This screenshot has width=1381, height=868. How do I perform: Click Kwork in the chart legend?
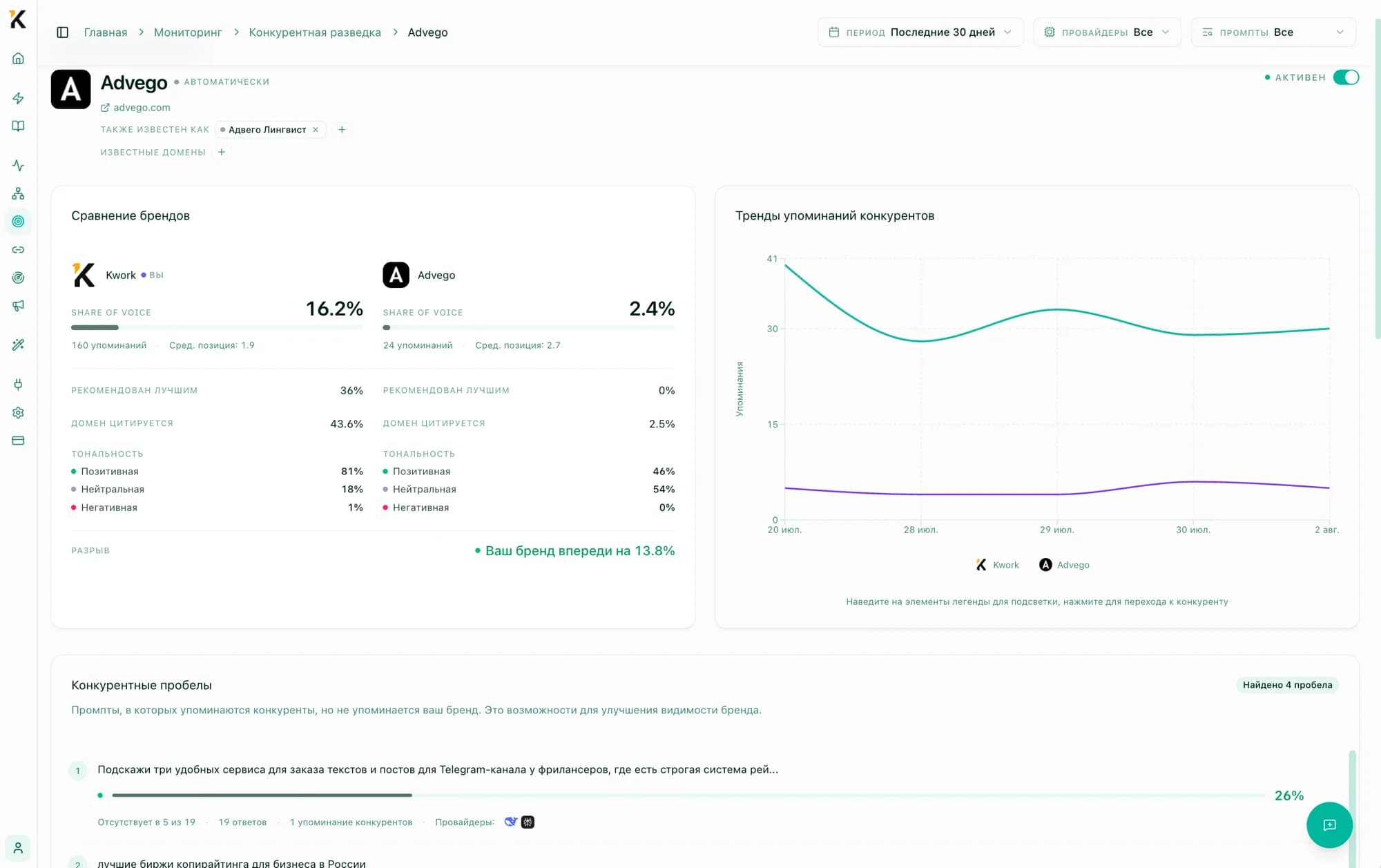coord(998,565)
